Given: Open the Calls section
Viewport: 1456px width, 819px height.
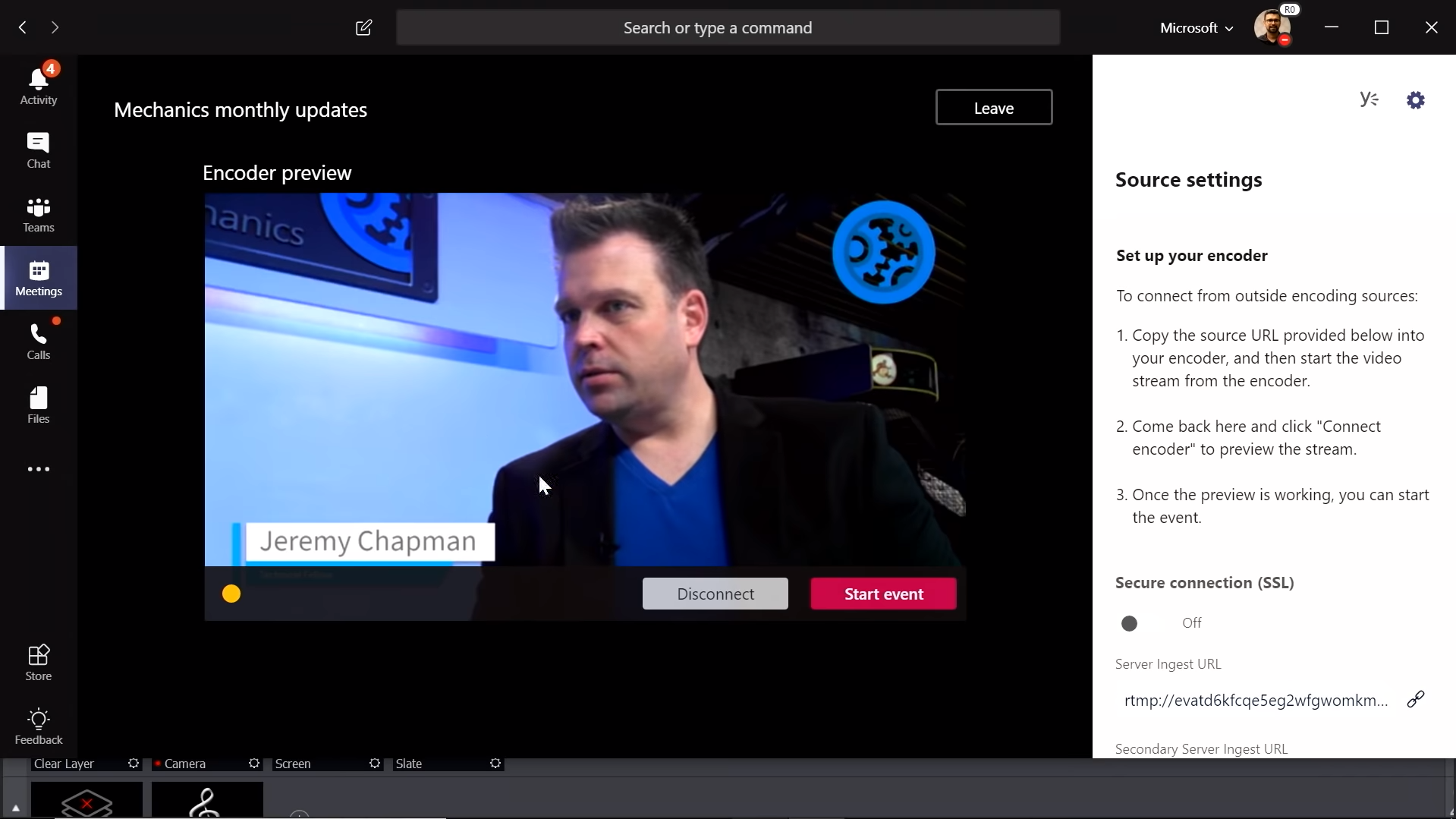Looking at the screenshot, I should 39,342.
